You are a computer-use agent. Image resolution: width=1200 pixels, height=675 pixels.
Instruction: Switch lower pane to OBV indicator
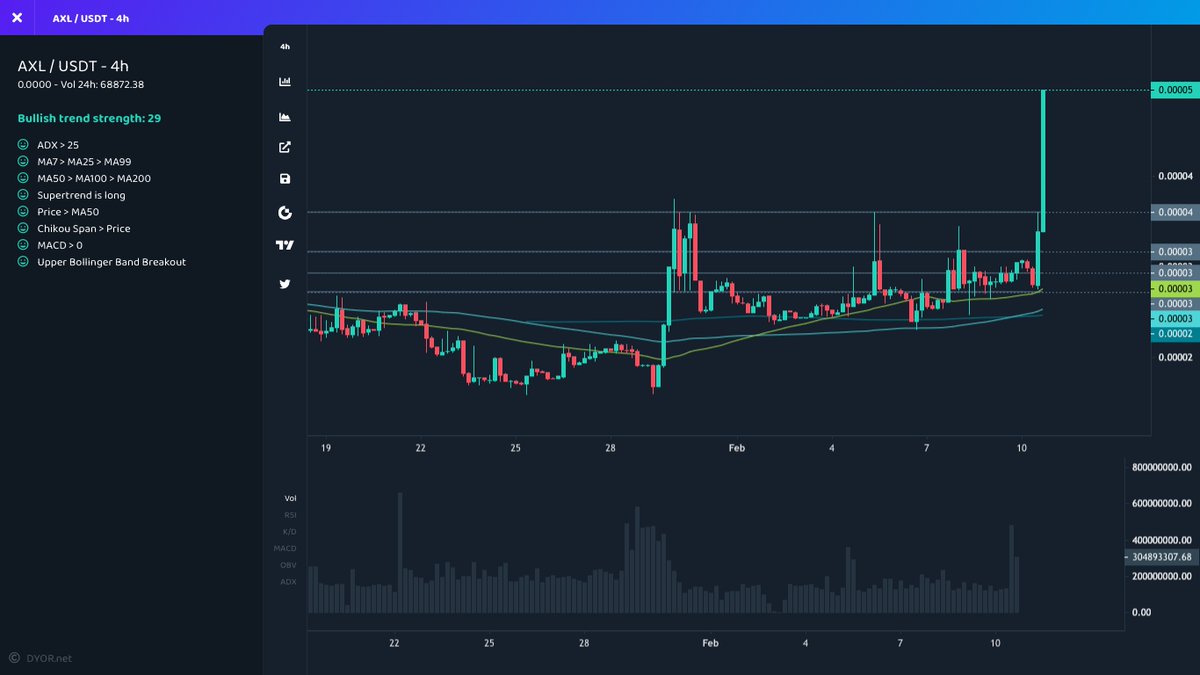click(x=289, y=565)
